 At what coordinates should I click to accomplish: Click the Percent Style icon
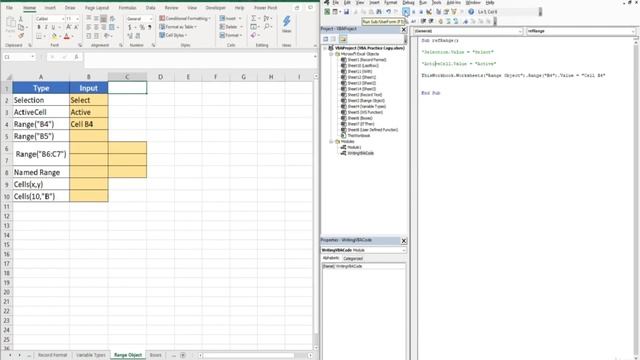[142, 27]
